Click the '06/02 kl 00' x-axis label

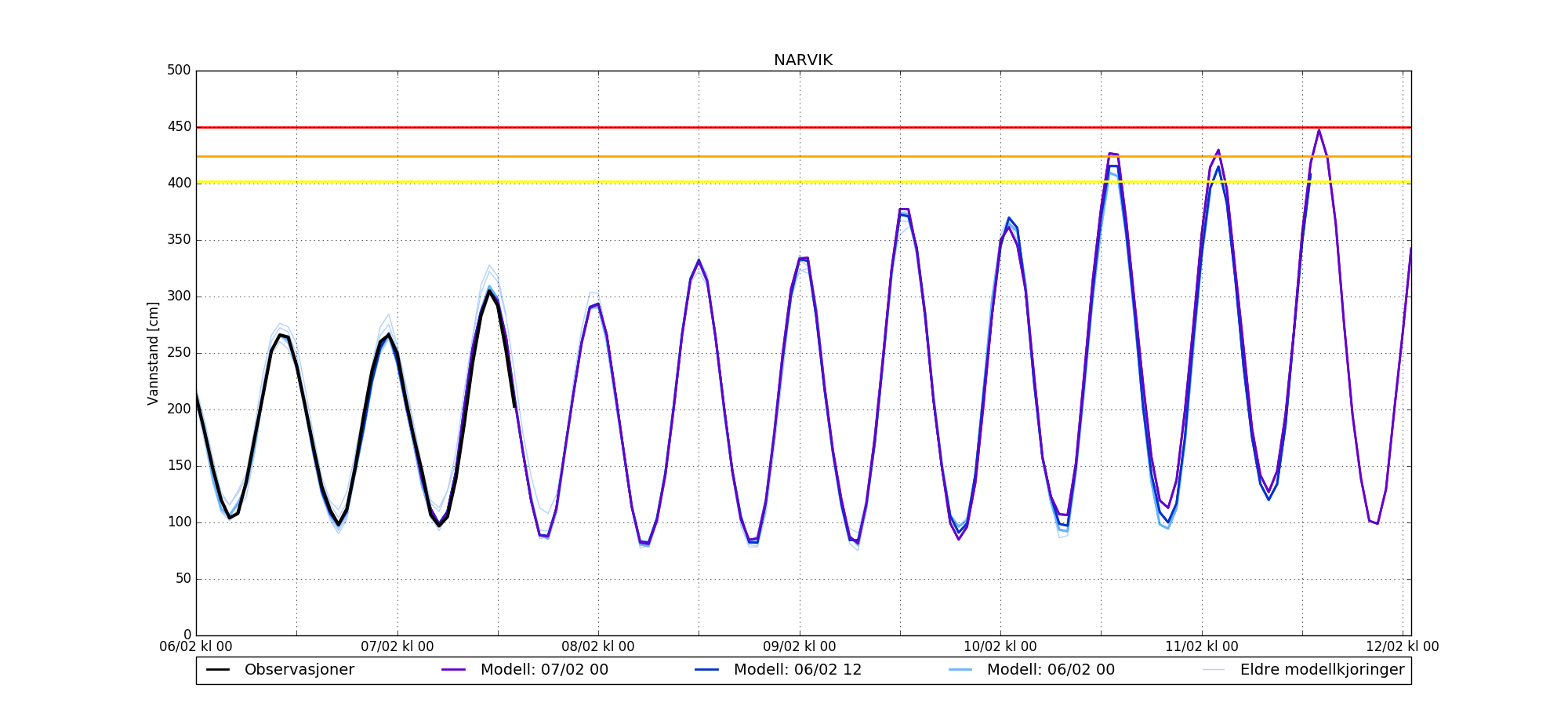point(196,647)
